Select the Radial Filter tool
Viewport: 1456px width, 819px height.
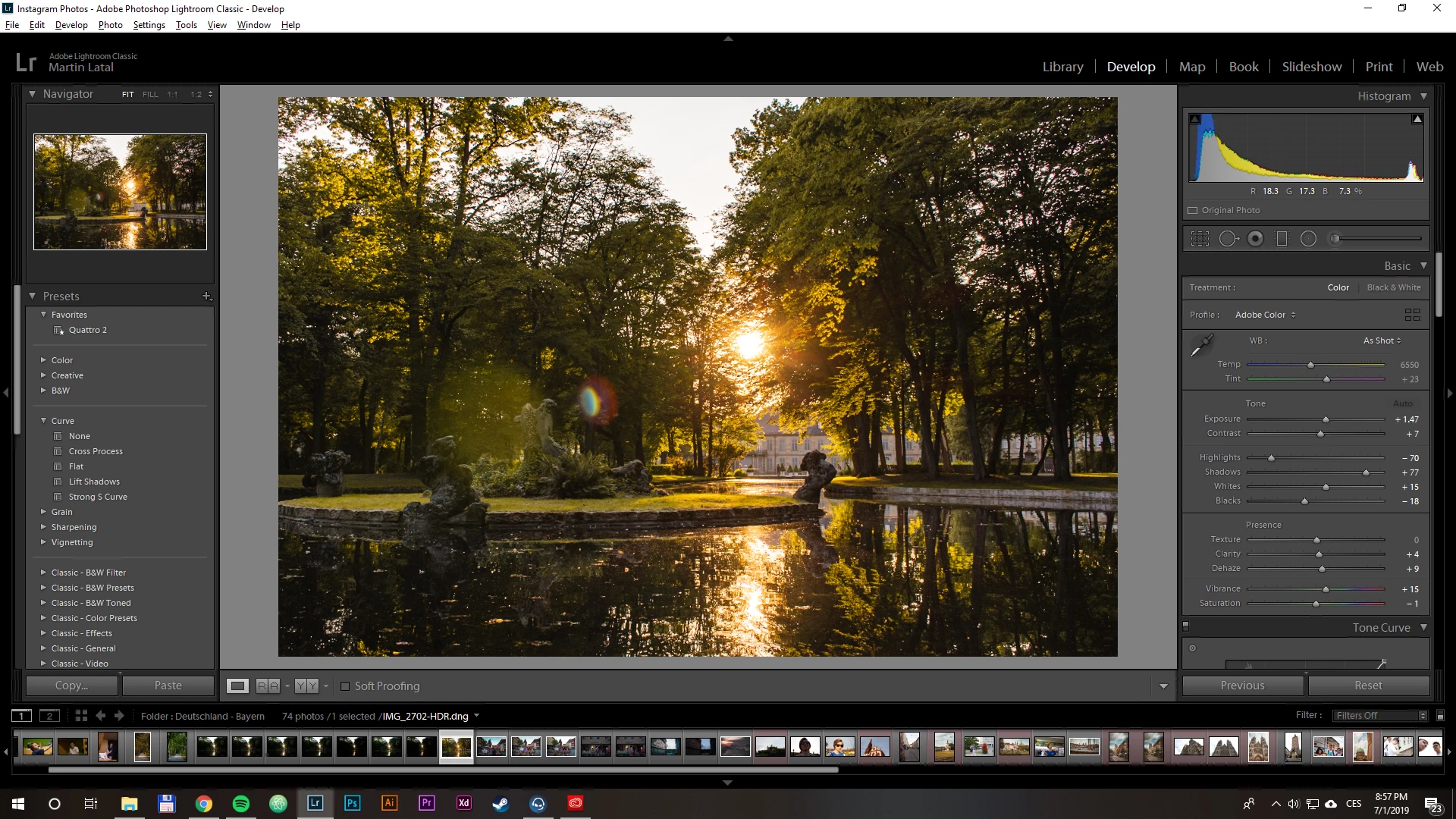[1308, 239]
